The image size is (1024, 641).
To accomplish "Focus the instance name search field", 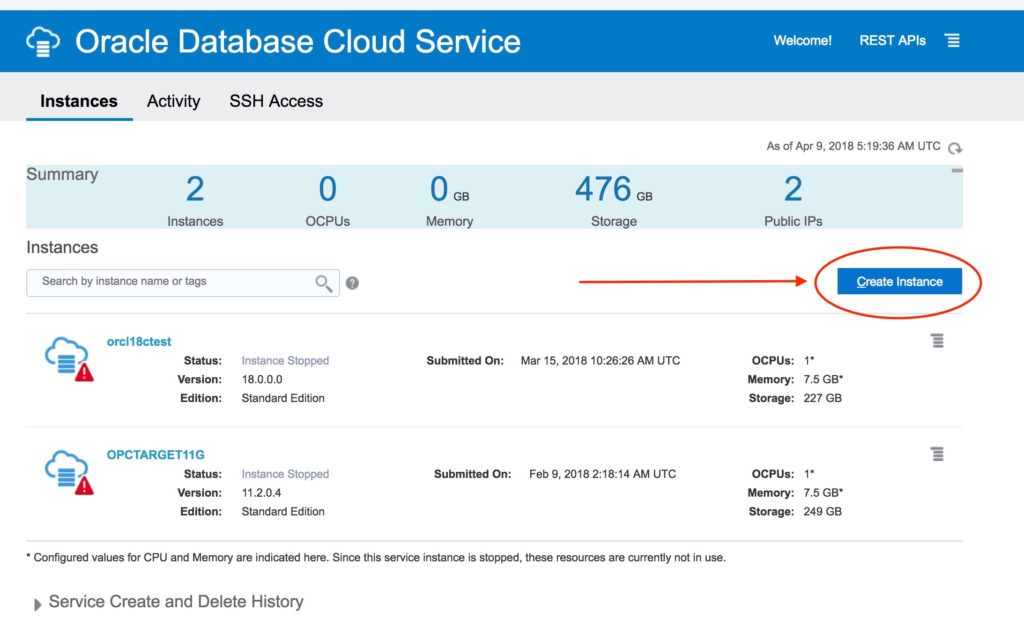I will coord(170,282).
